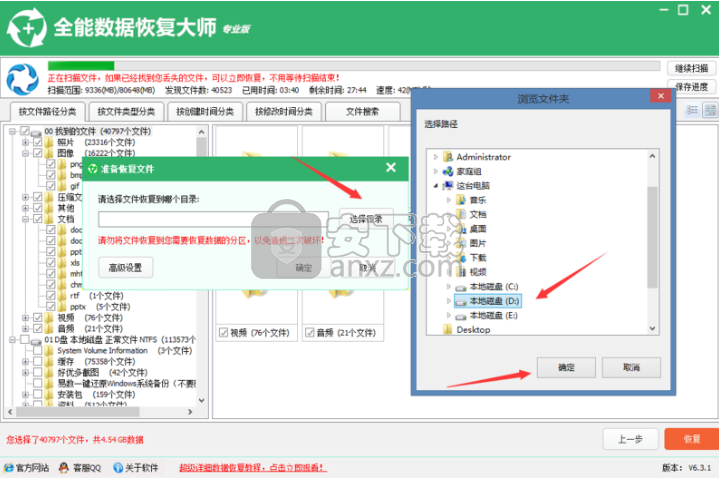Open 客服QQ contact icon
719x481 pixels.
(65, 467)
